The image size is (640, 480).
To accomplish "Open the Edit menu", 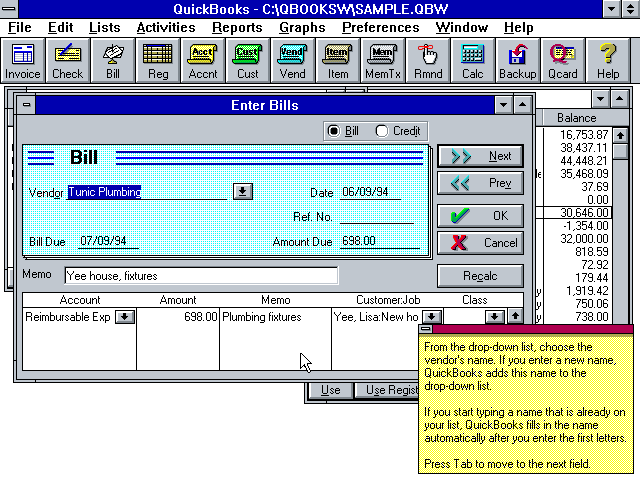I will pos(60,27).
